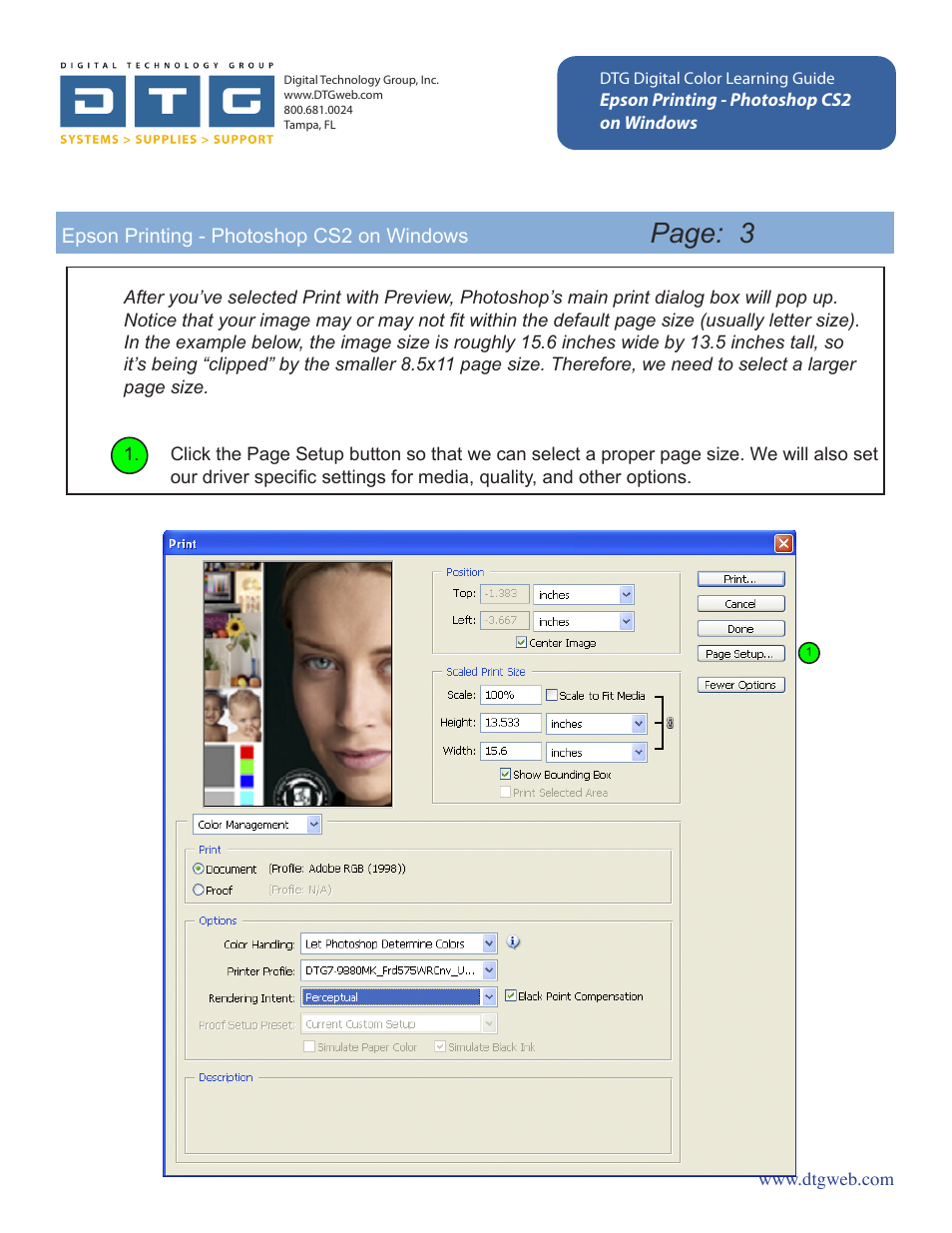This screenshot has height=1233, width=952.
Task: Open Page Setup... dialog
Action: [x=740, y=654]
